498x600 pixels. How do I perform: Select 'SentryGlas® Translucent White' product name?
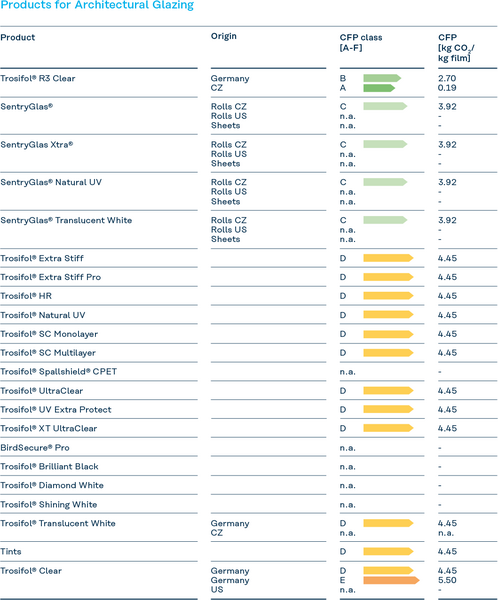66,220
